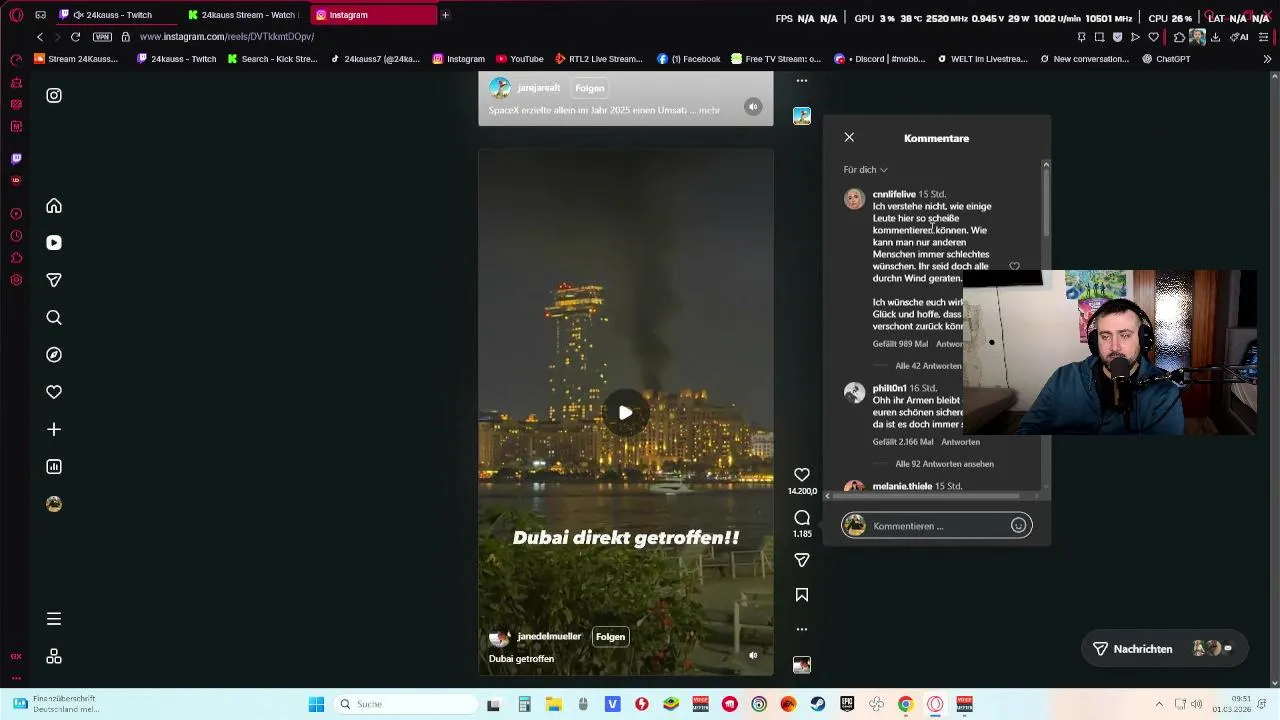Open the Nachrichten messages popup

[1164, 649]
